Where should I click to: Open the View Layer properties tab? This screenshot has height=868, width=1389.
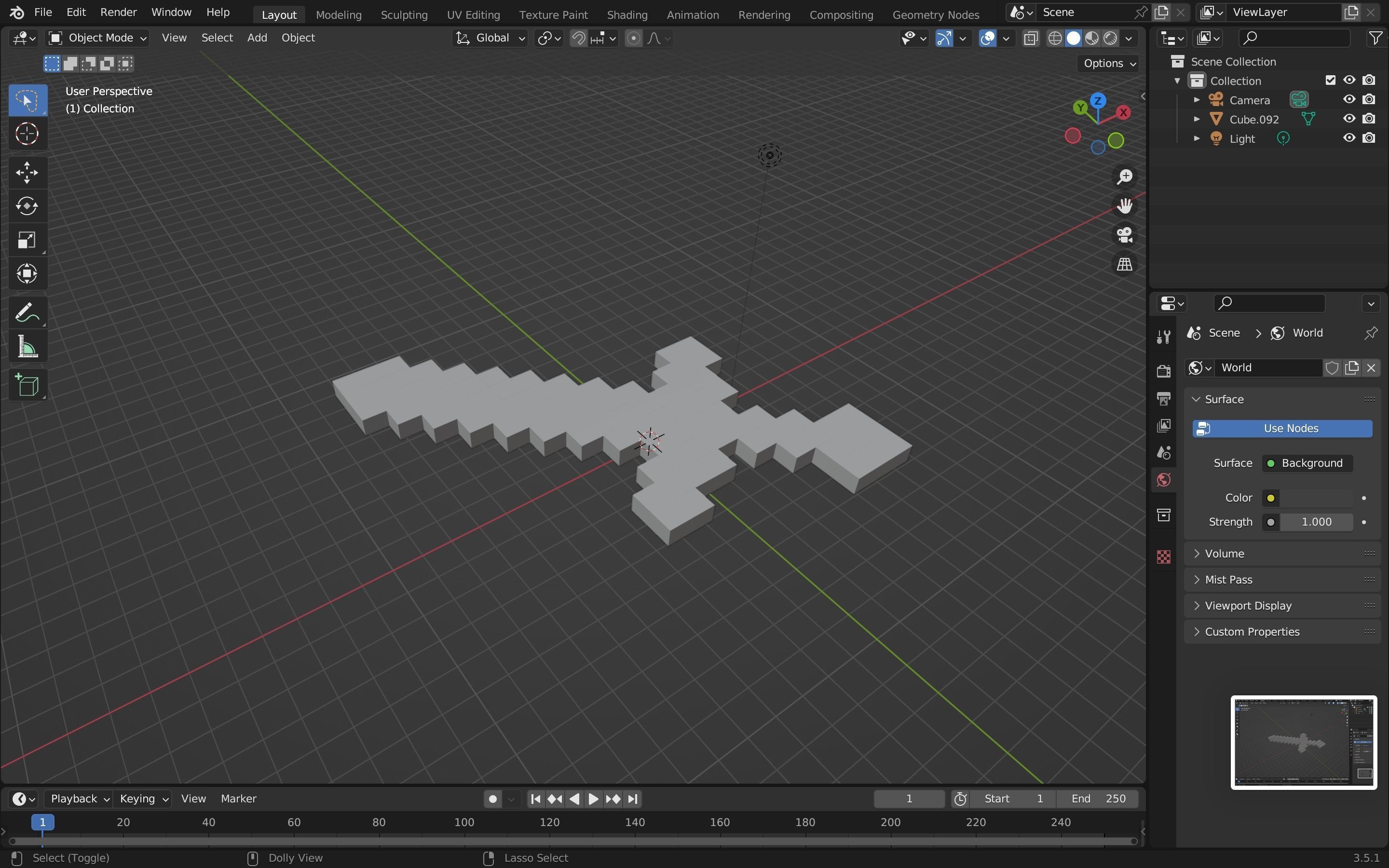click(1163, 425)
